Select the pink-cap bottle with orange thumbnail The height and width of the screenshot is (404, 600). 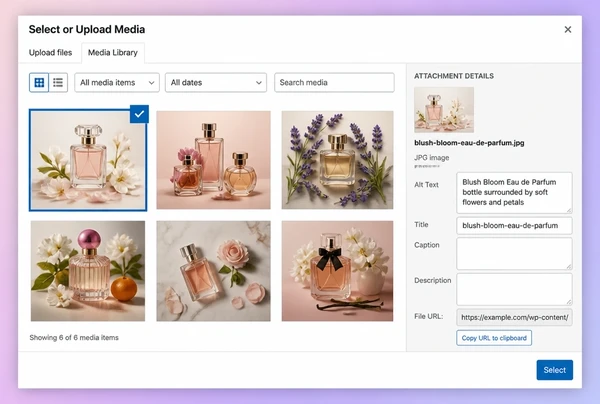[88, 271]
